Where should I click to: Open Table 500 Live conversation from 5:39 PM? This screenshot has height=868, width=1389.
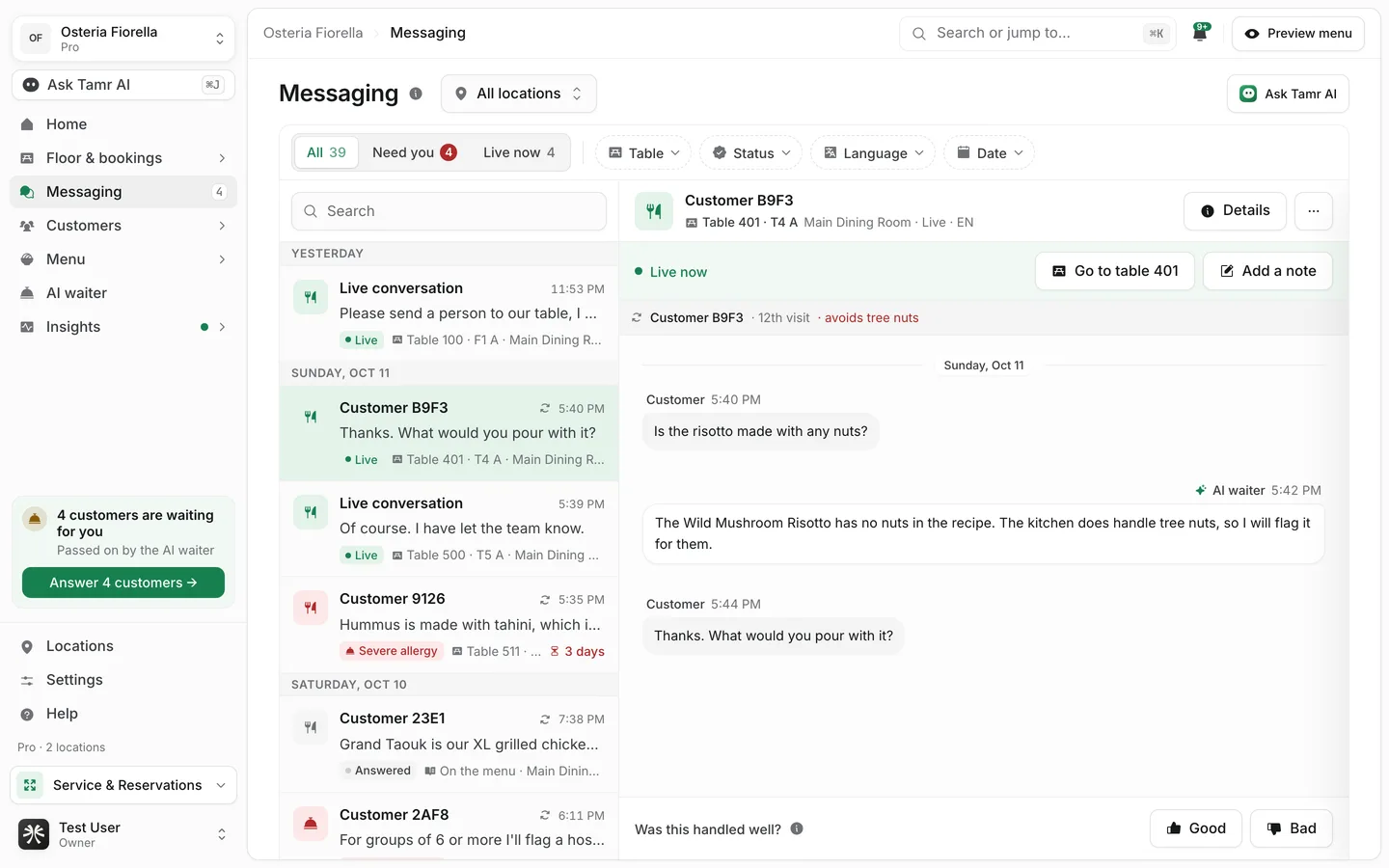449,529
